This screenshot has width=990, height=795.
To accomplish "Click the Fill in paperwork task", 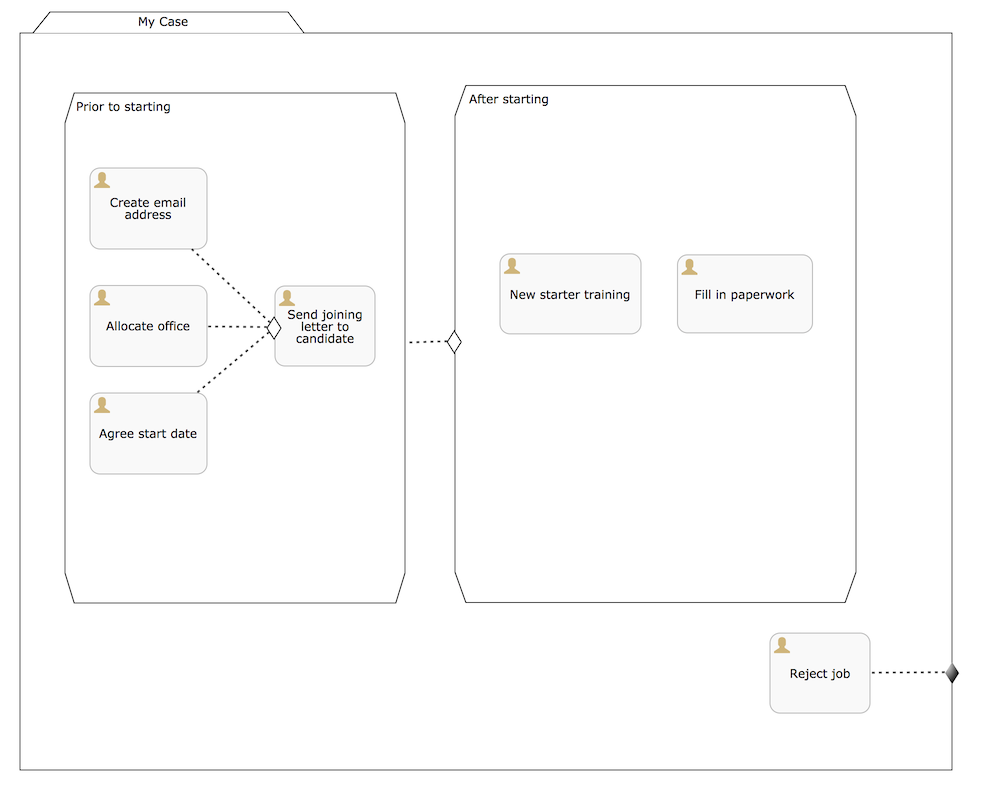I will 744,294.
